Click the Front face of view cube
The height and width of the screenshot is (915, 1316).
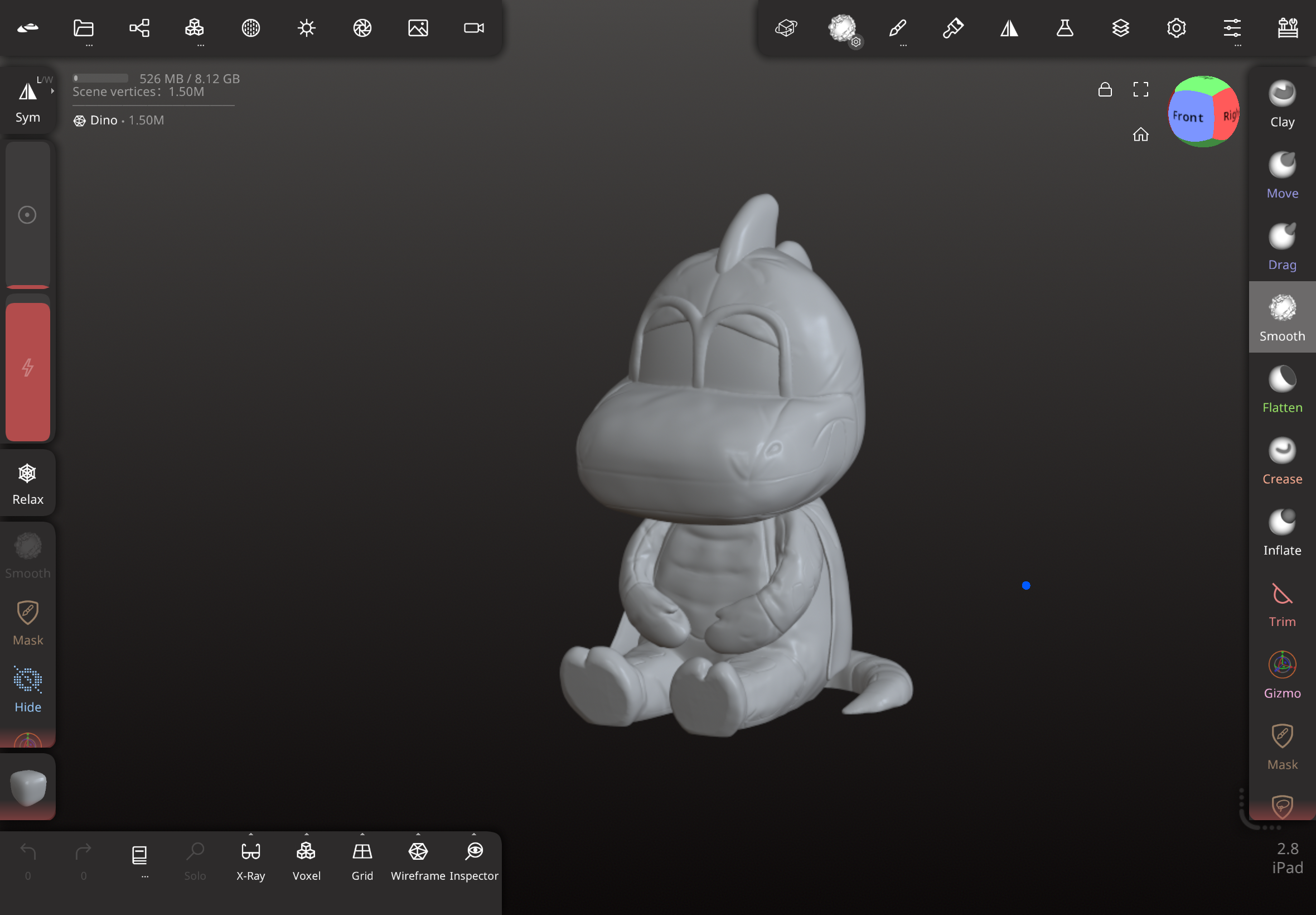click(1188, 117)
